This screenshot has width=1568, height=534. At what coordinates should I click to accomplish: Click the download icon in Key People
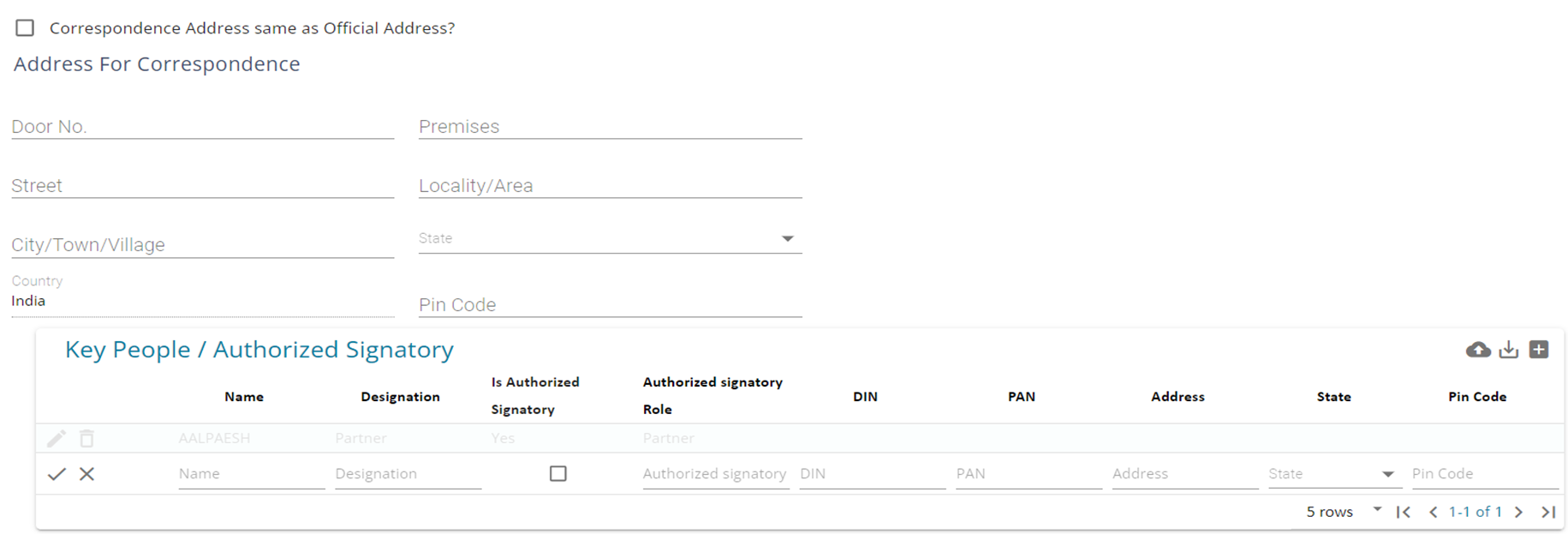coord(1509,350)
